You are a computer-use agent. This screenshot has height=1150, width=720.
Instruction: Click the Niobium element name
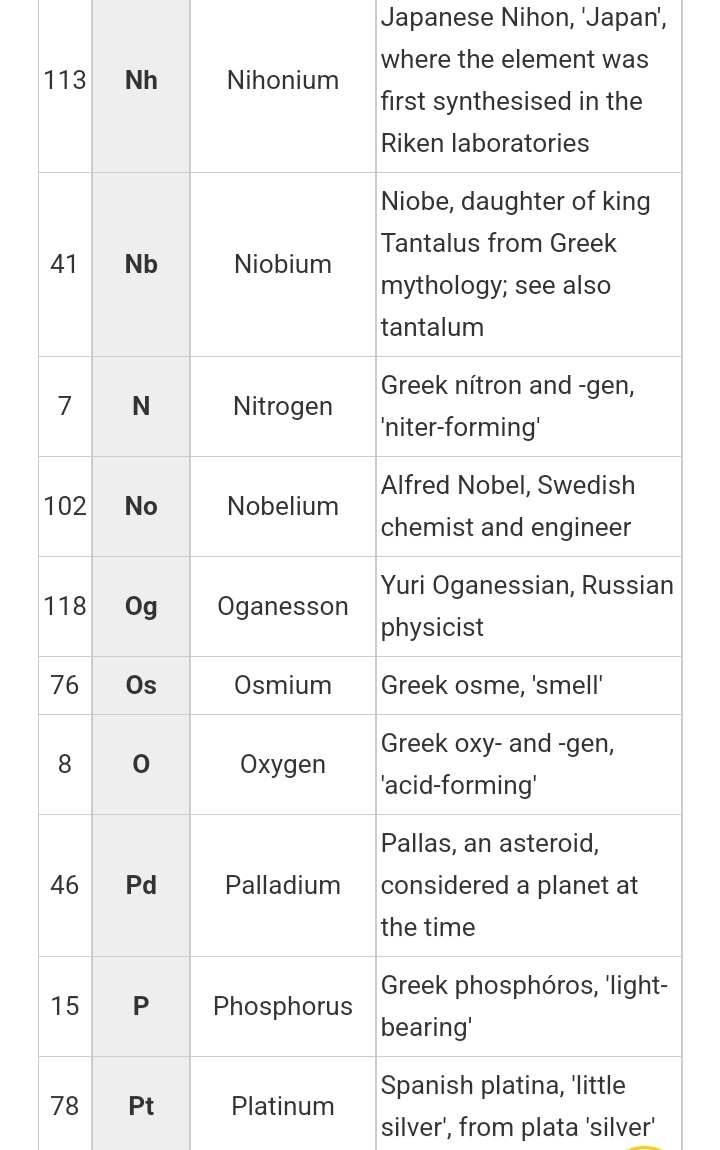(282, 264)
